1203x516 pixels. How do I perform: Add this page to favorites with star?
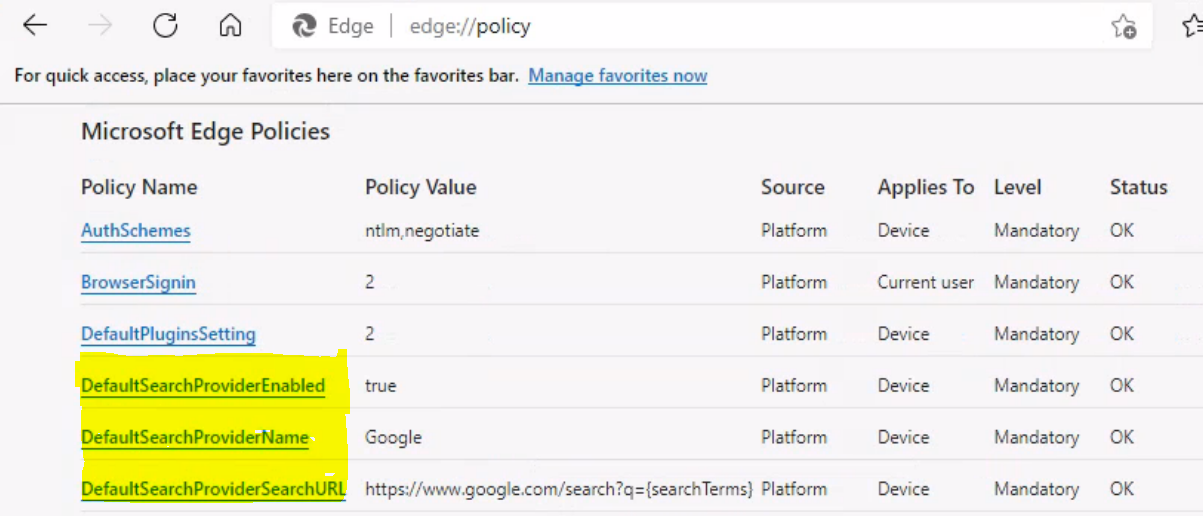(1123, 27)
